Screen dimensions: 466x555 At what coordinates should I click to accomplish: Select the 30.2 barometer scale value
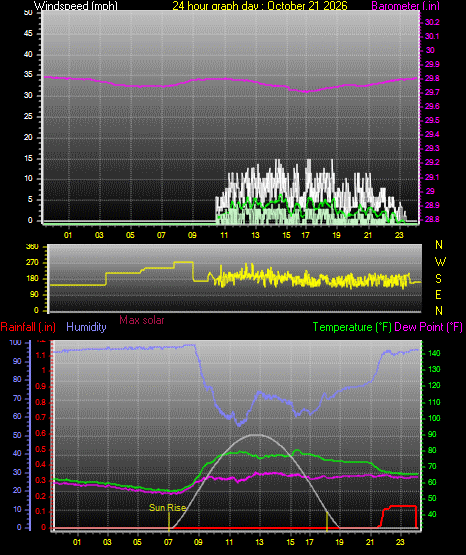pos(432,22)
